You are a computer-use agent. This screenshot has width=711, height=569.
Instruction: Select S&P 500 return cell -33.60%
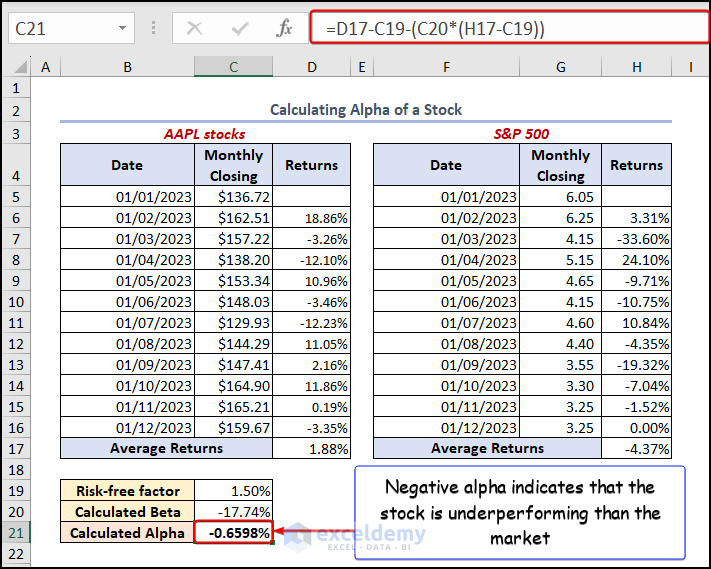tap(637, 238)
